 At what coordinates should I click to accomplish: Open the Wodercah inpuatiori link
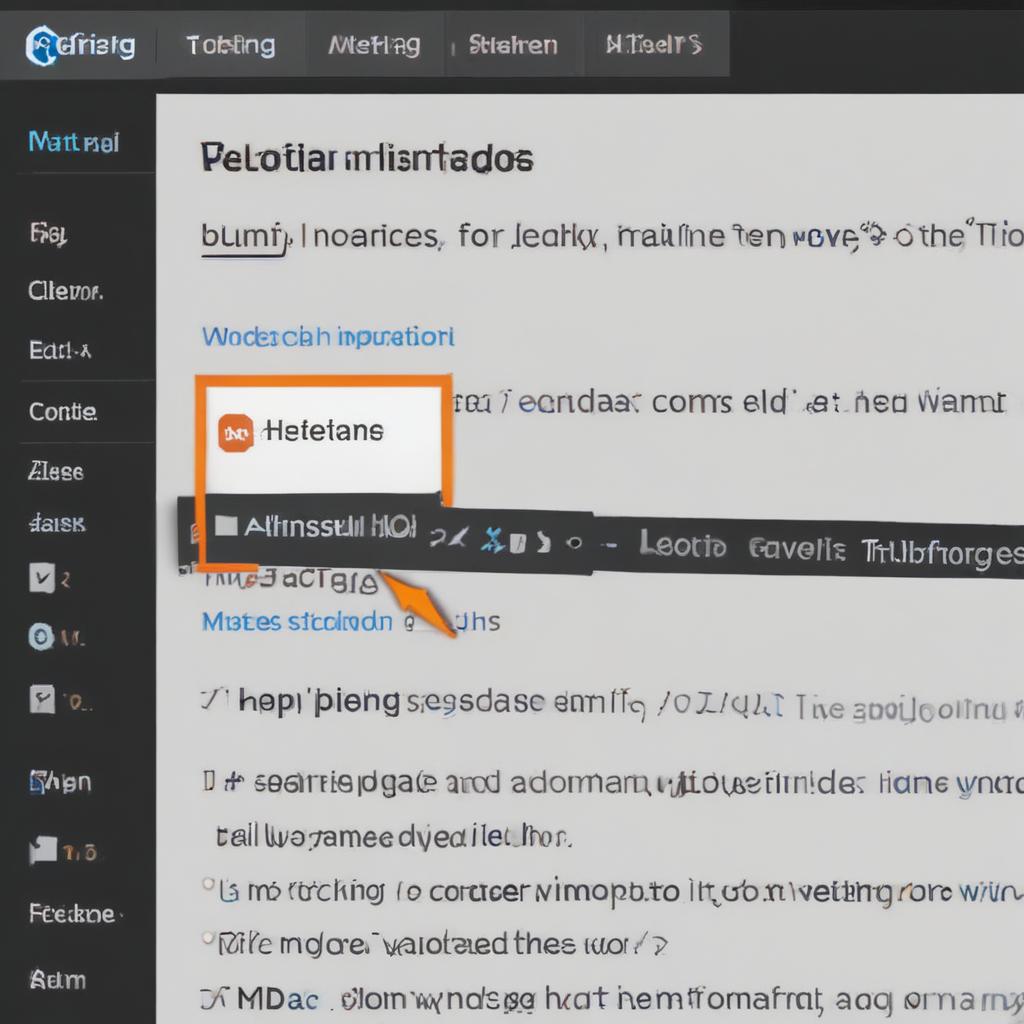click(328, 336)
